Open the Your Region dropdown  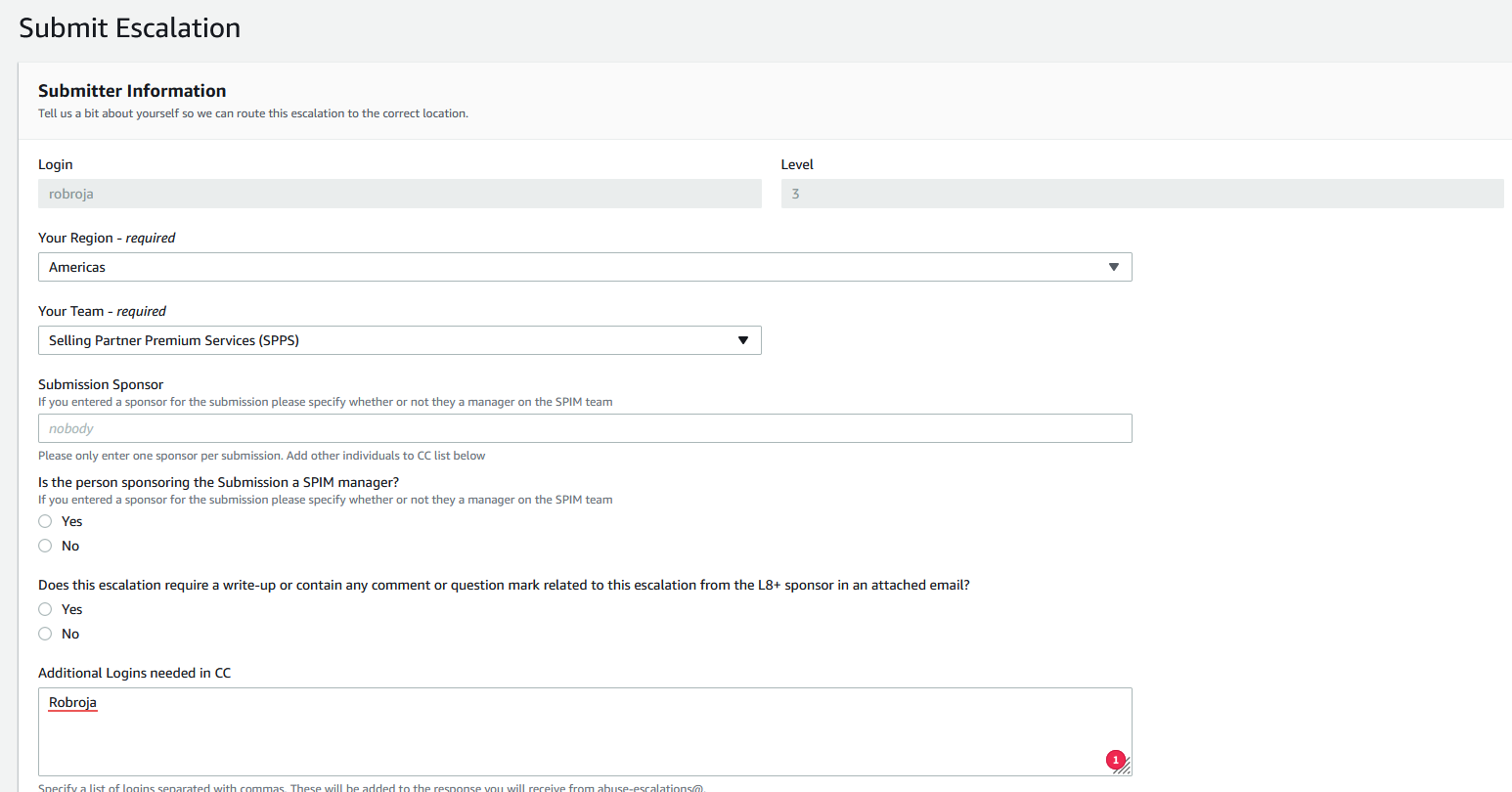click(584, 267)
